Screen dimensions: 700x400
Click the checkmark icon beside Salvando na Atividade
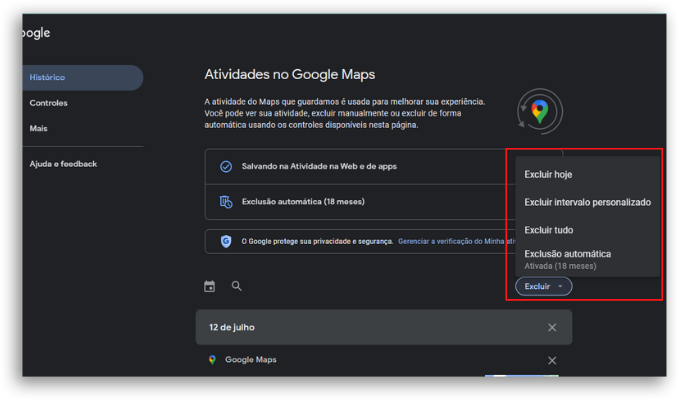tap(226, 167)
